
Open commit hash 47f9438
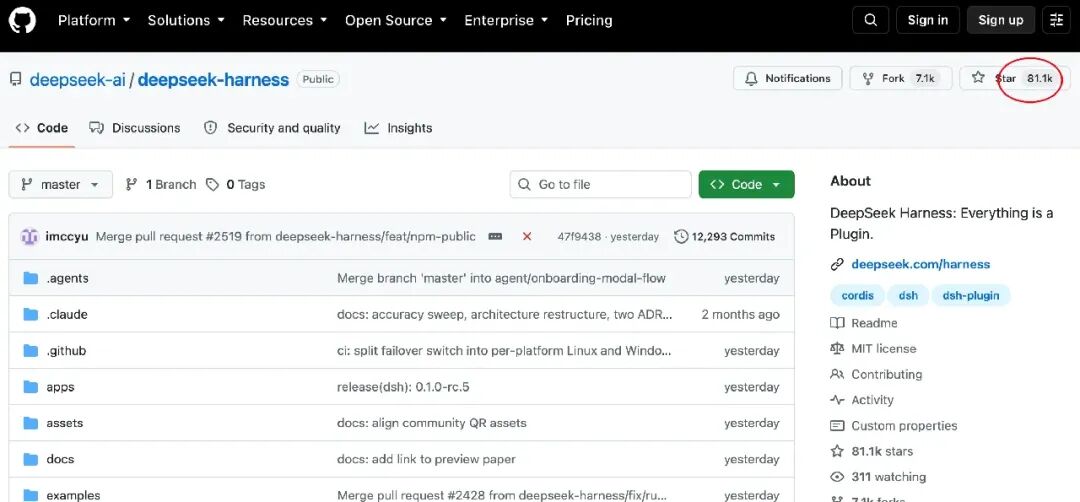click(579, 236)
